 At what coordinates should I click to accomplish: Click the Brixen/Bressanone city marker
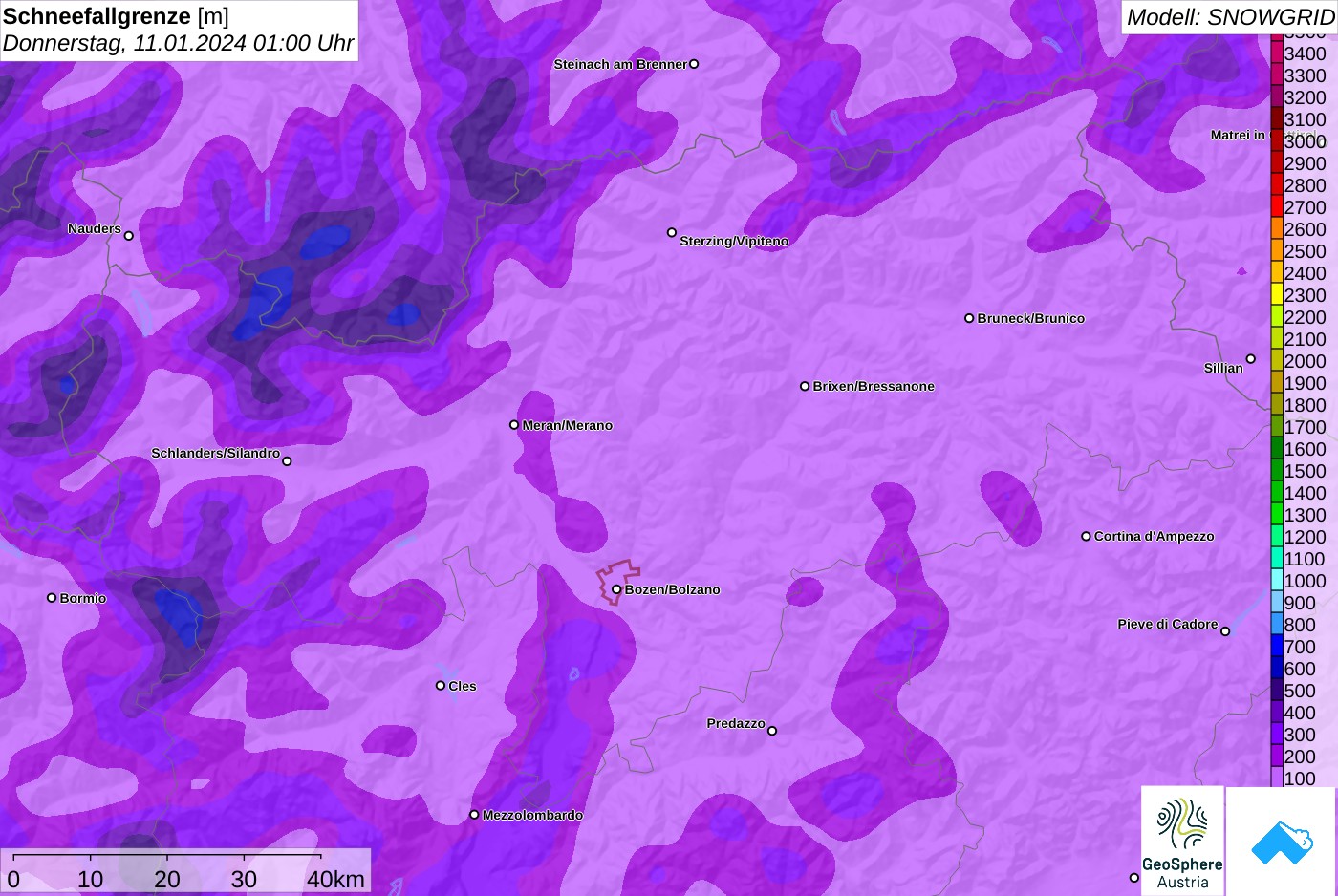tap(805, 386)
